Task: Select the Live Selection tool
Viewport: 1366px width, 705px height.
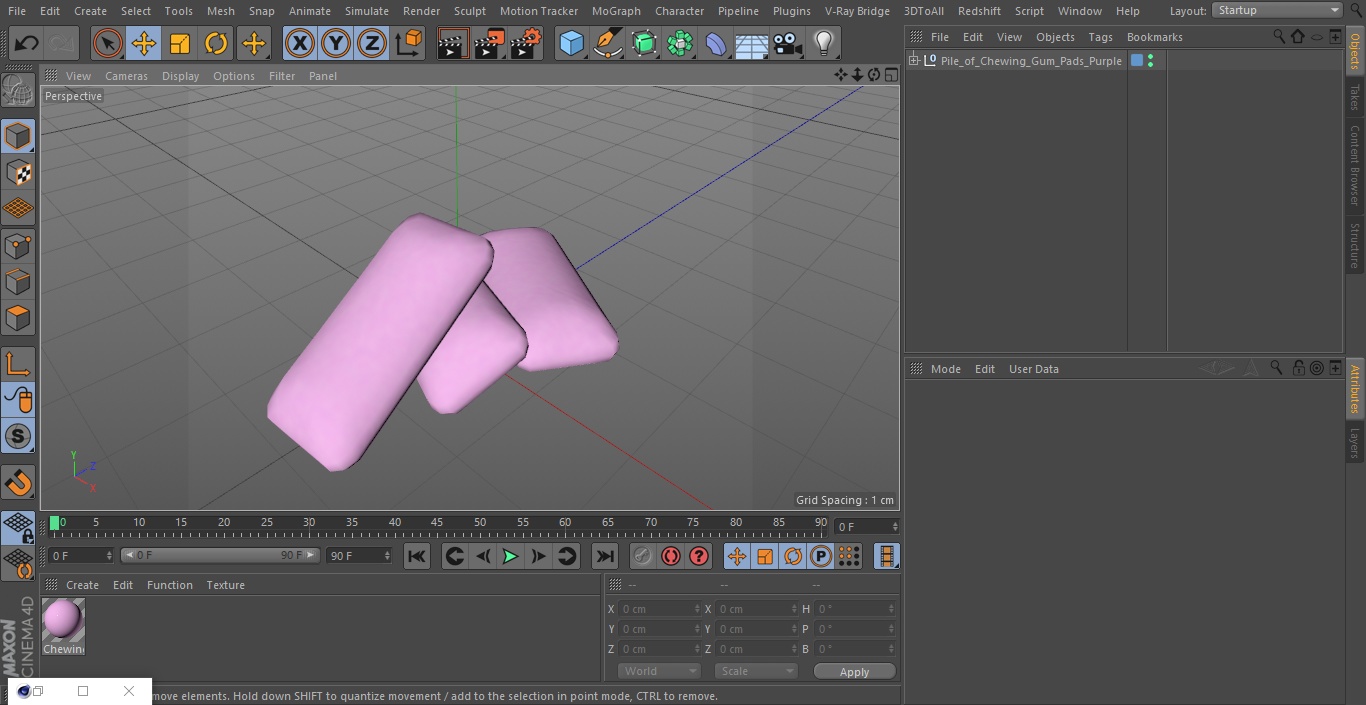Action: (108, 44)
